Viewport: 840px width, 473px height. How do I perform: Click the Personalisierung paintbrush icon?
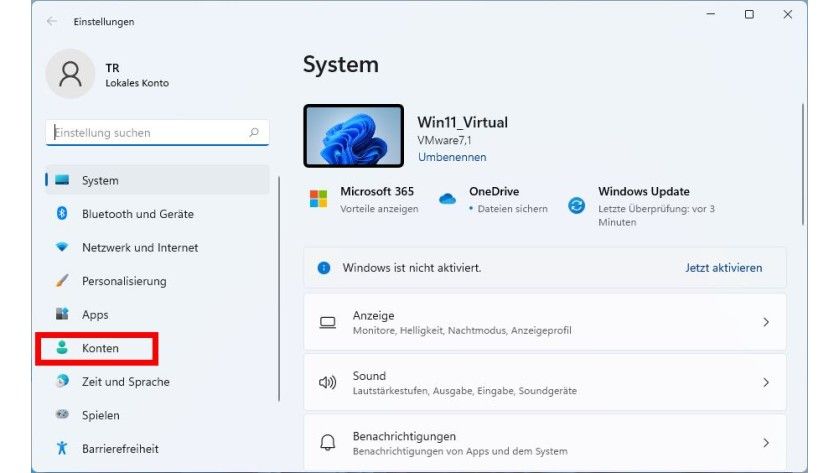[62, 281]
